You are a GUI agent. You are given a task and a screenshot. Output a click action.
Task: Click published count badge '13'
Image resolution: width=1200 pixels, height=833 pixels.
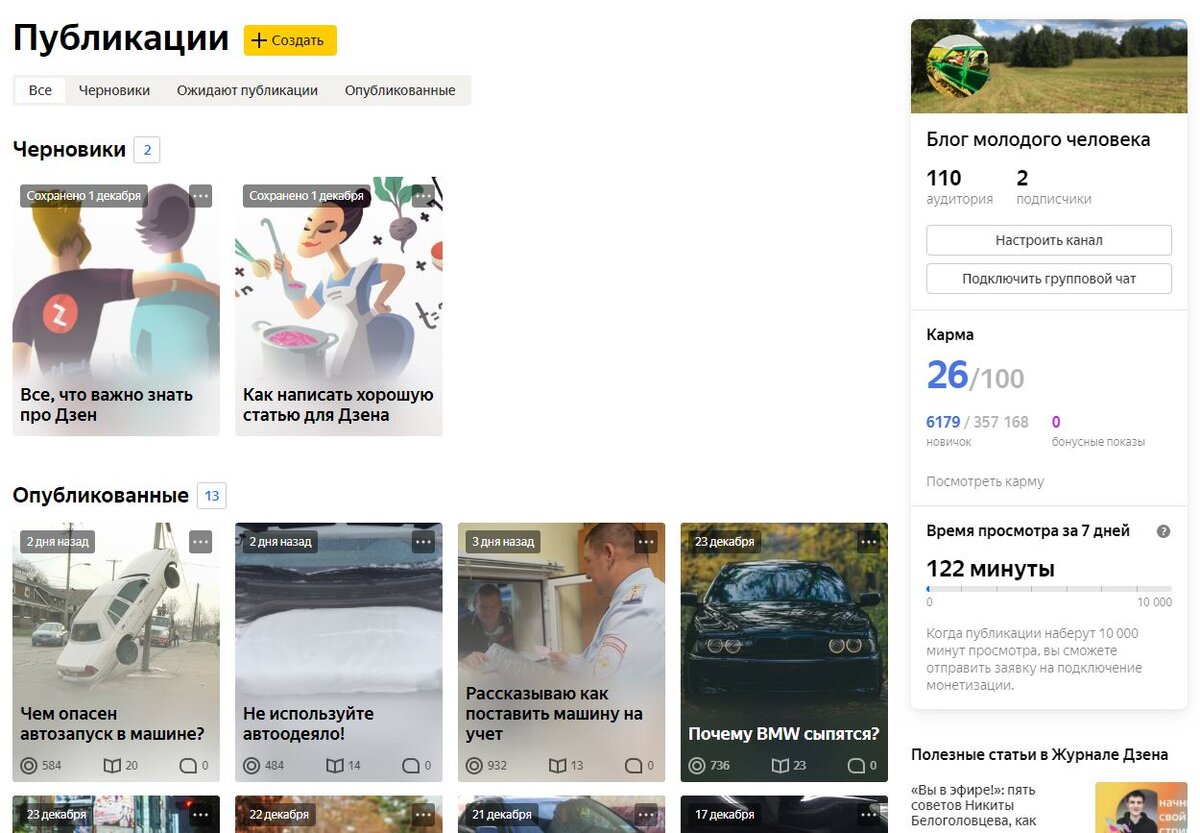211,496
